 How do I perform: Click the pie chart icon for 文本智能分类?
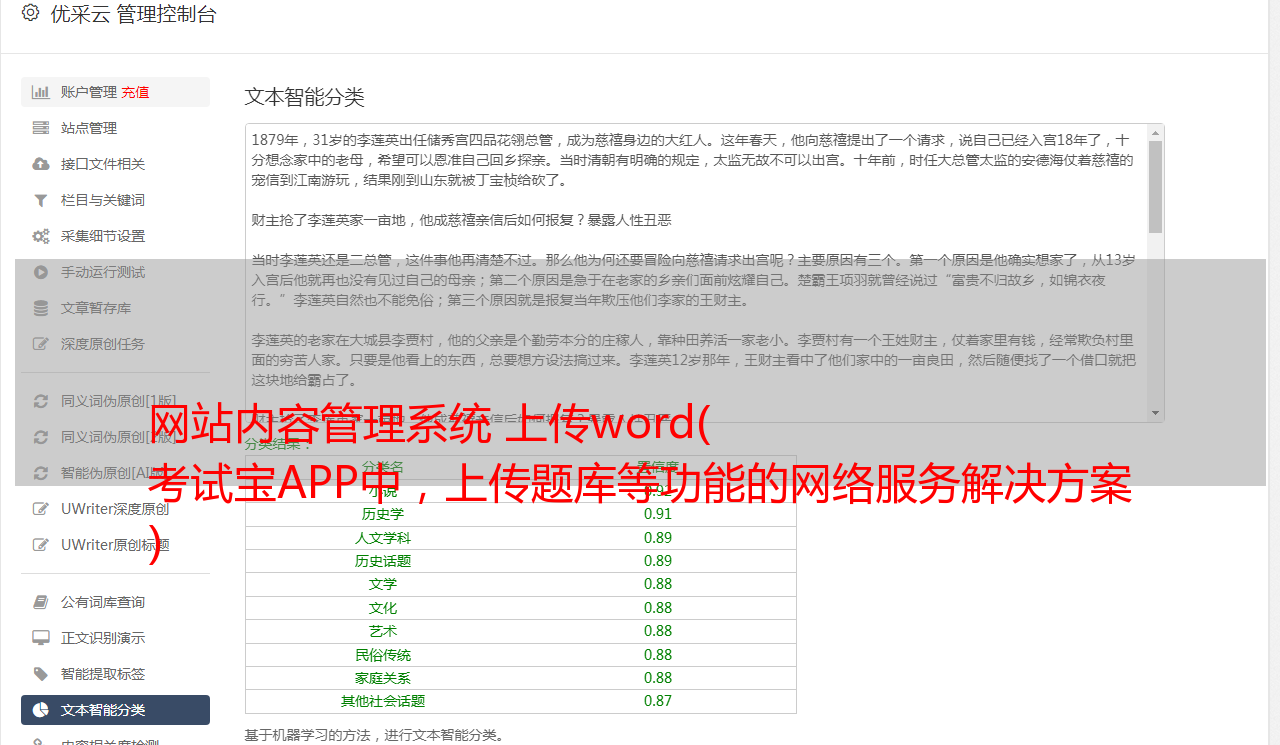click(x=40, y=710)
